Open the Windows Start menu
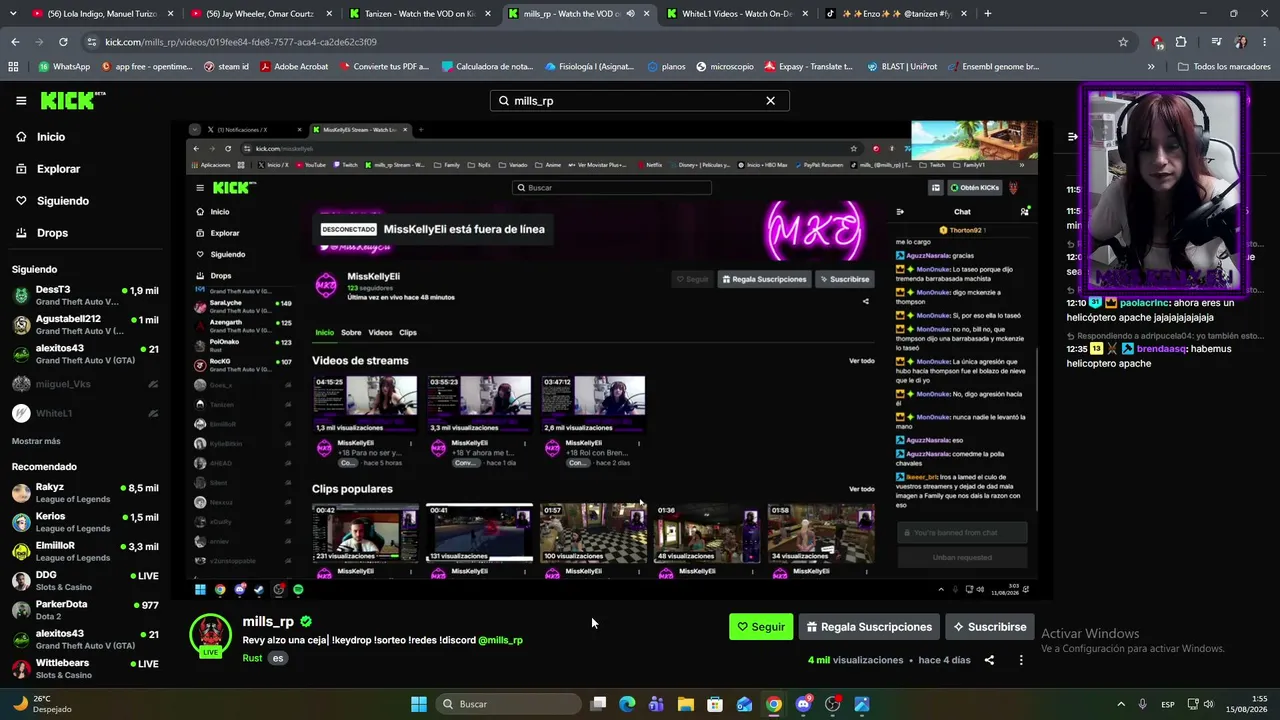Image resolution: width=1280 pixels, height=720 pixels. (x=419, y=704)
